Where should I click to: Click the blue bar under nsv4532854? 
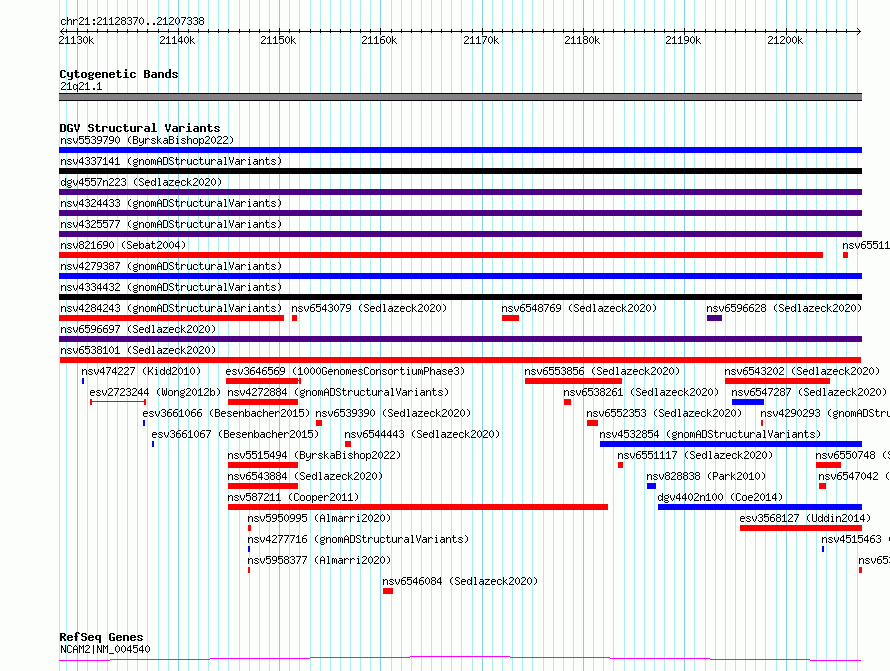click(731, 444)
